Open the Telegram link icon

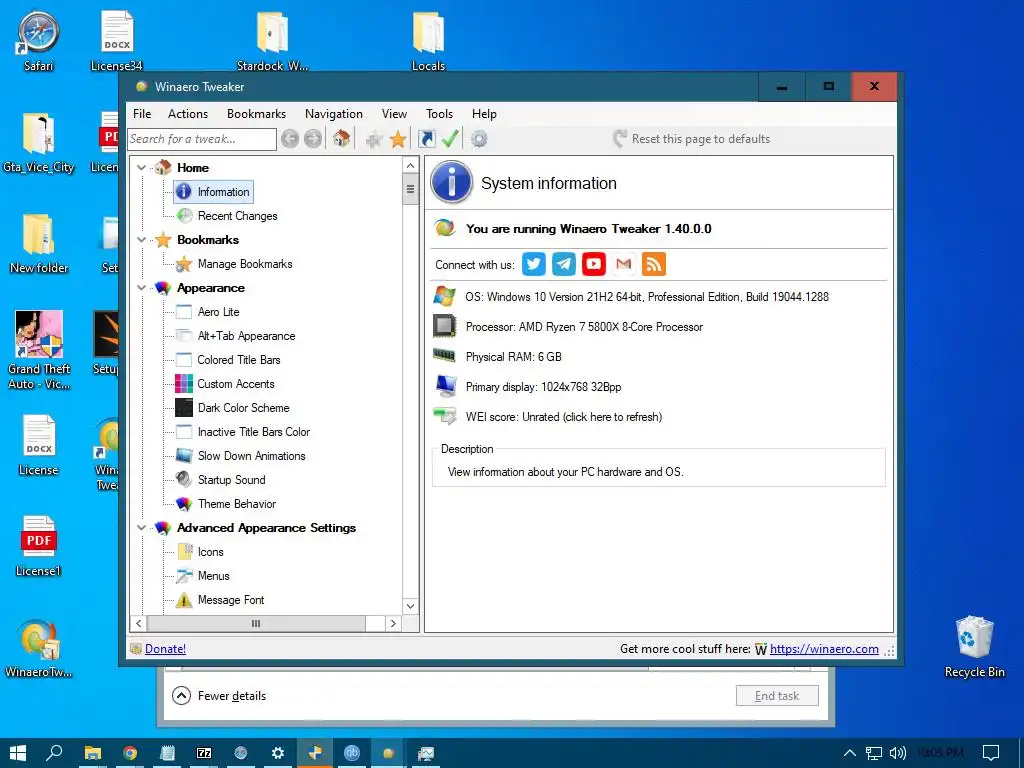[x=564, y=264]
